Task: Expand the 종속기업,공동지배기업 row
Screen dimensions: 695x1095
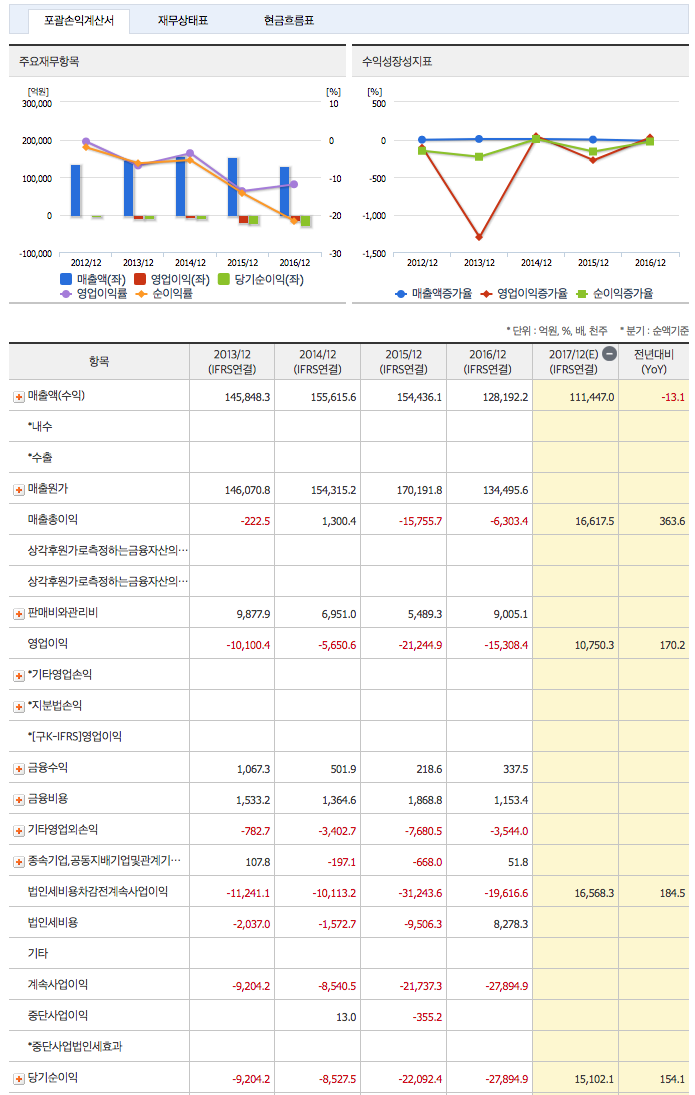Action: point(19,862)
